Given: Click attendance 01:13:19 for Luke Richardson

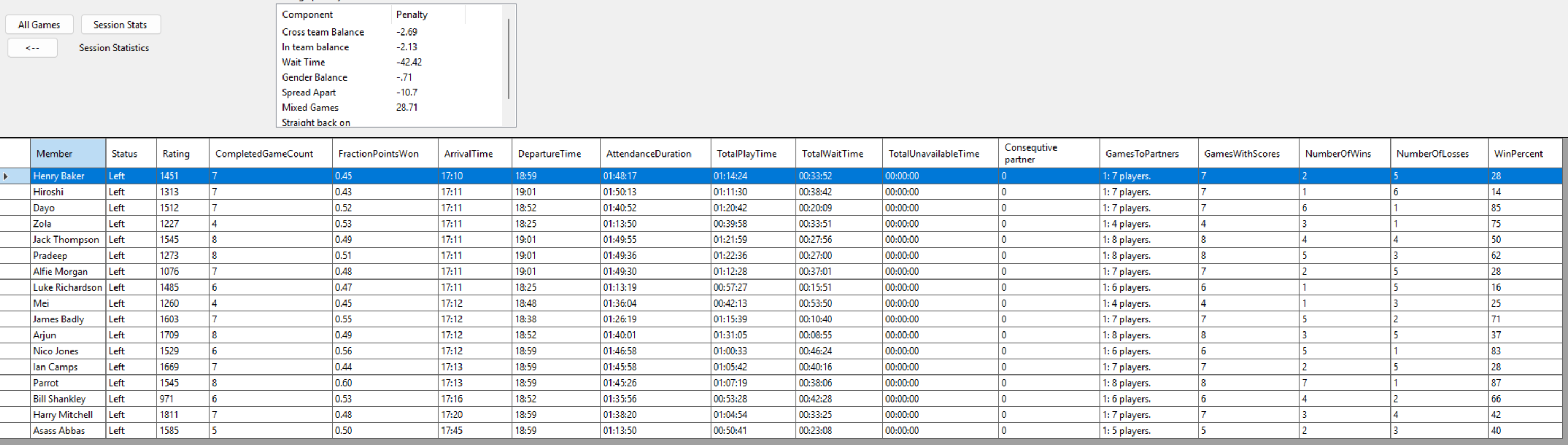Looking at the screenshot, I should (x=655, y=287).
